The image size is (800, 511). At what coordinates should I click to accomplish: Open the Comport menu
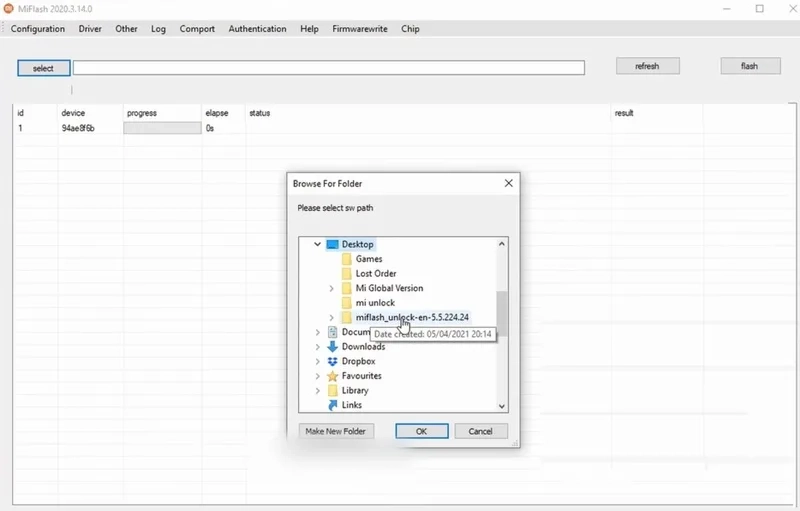(x=197, y=29)
